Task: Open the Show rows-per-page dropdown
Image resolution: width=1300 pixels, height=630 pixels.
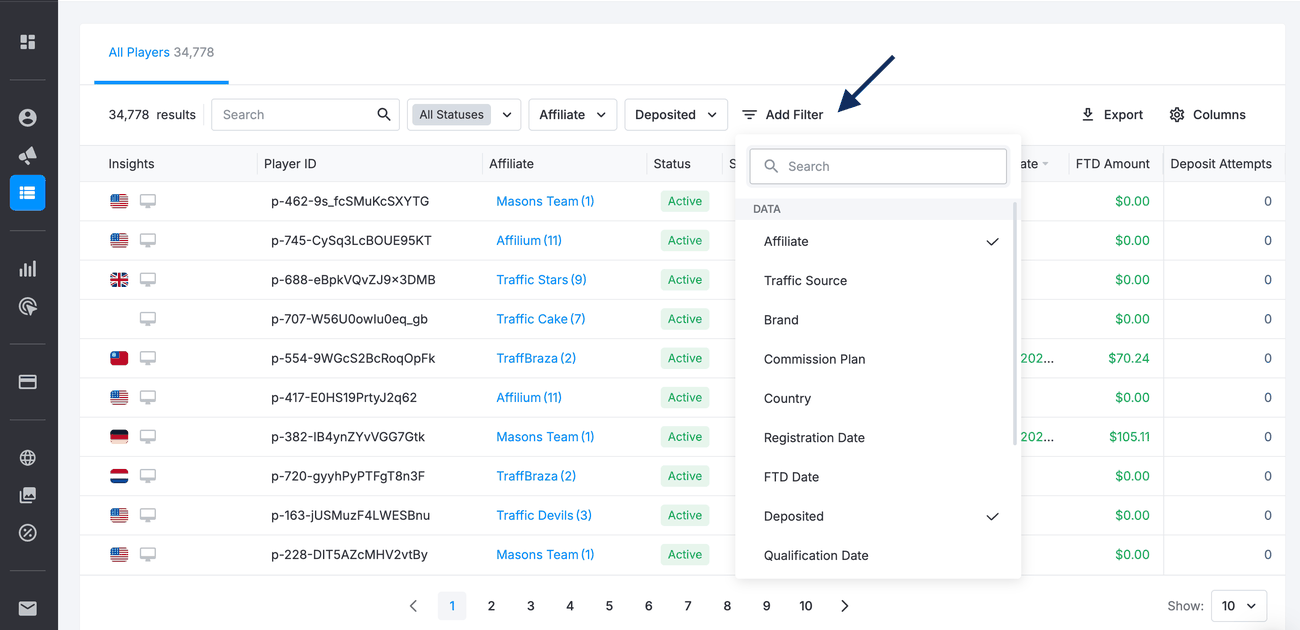Action: click(1239, 606)
